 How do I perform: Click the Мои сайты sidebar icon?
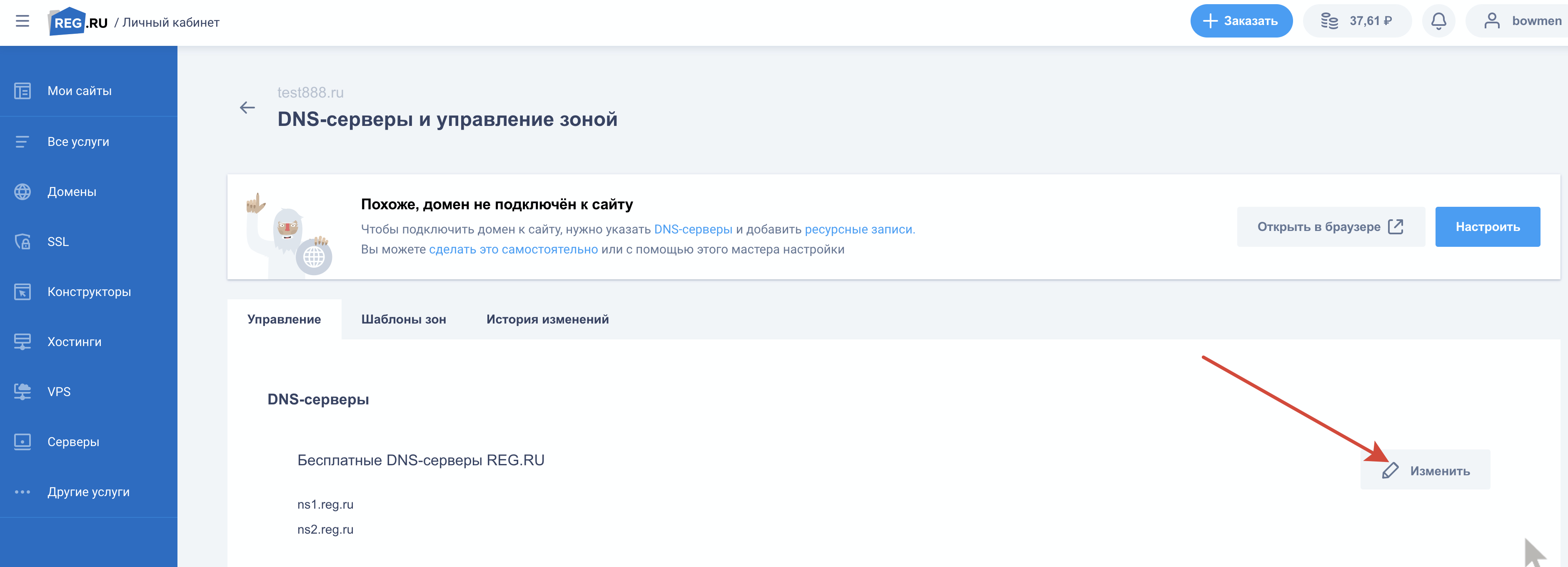tap(22, 91)
